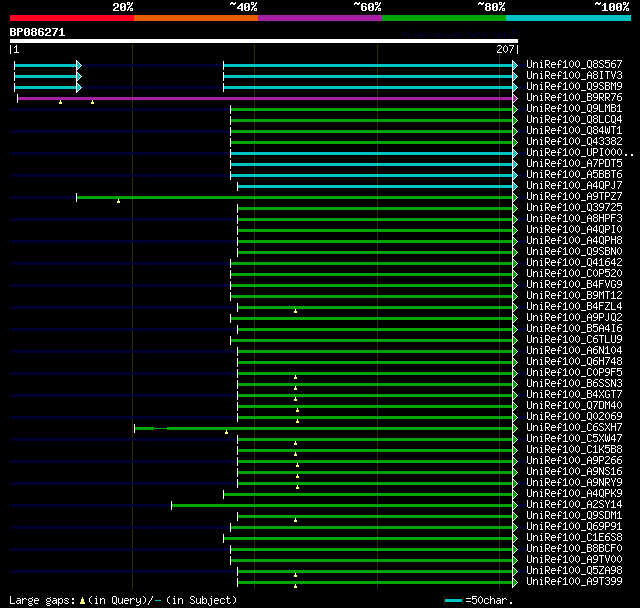Select UniRef100_A9PJQ2 label
The height and width of the screenshot is (608, 640).
tap(574, 318)
